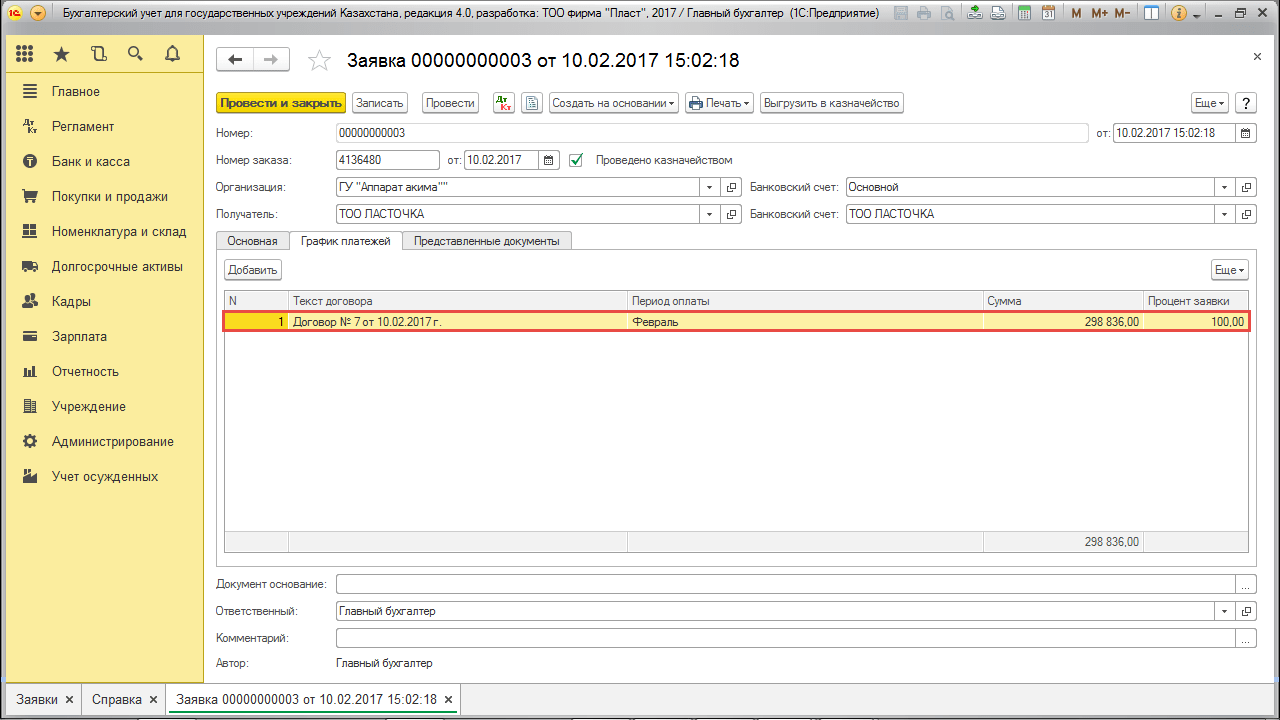Add document to favorites with the star outline
The image size is (1280, 720).
point(319,61)
